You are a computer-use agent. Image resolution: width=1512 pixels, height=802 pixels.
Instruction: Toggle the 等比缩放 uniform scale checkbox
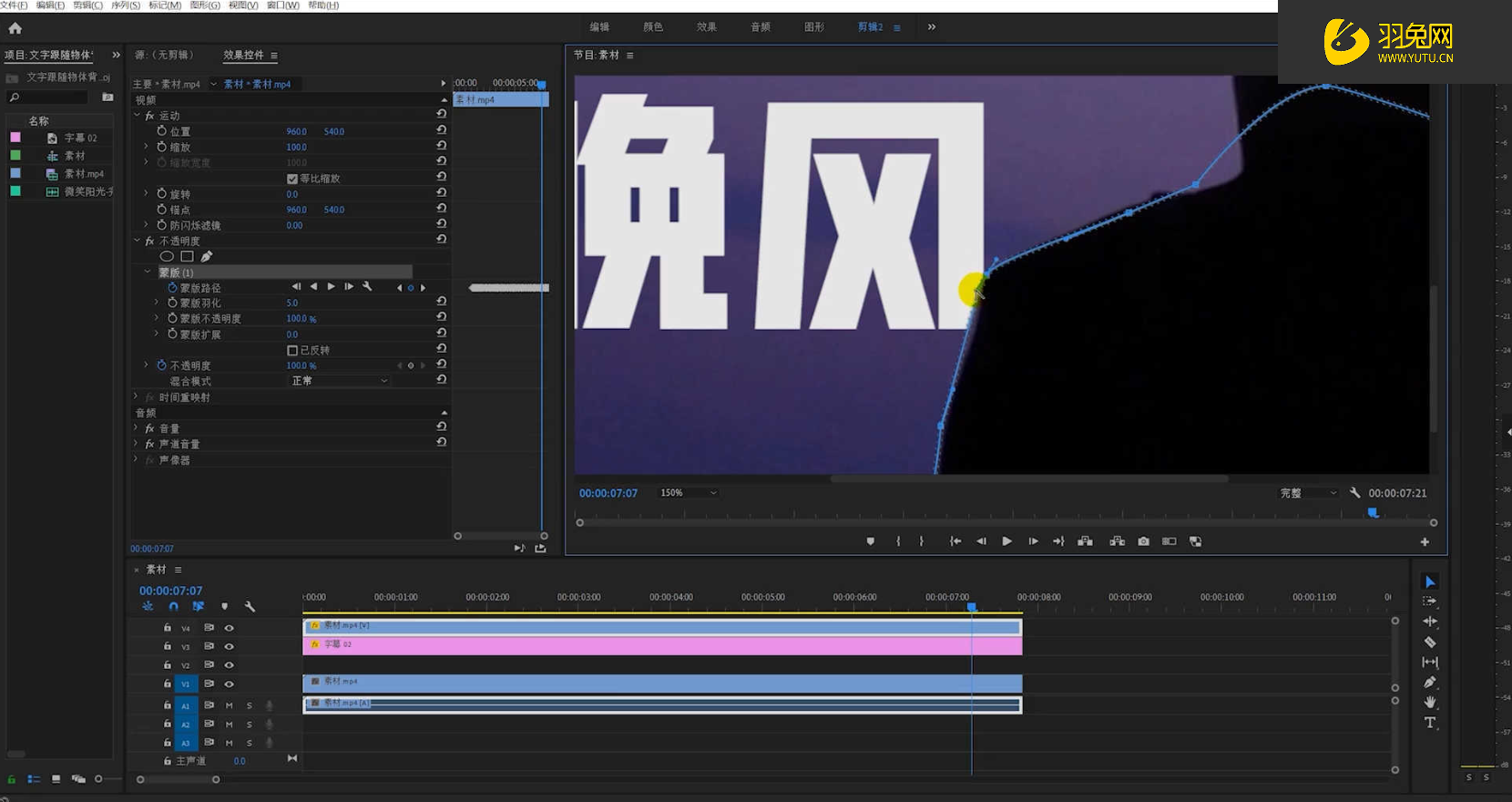(x=292, y=179)
